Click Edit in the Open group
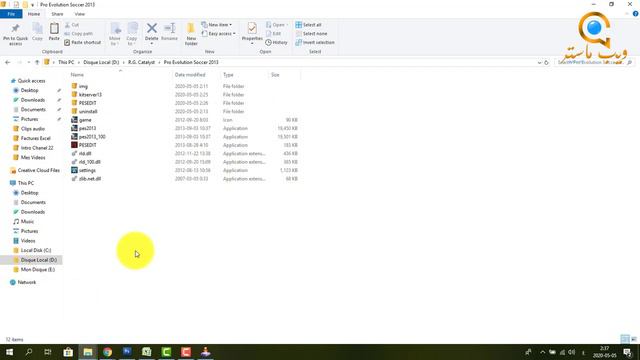Screen dimensions: 640x360 (x=273, y=33)
